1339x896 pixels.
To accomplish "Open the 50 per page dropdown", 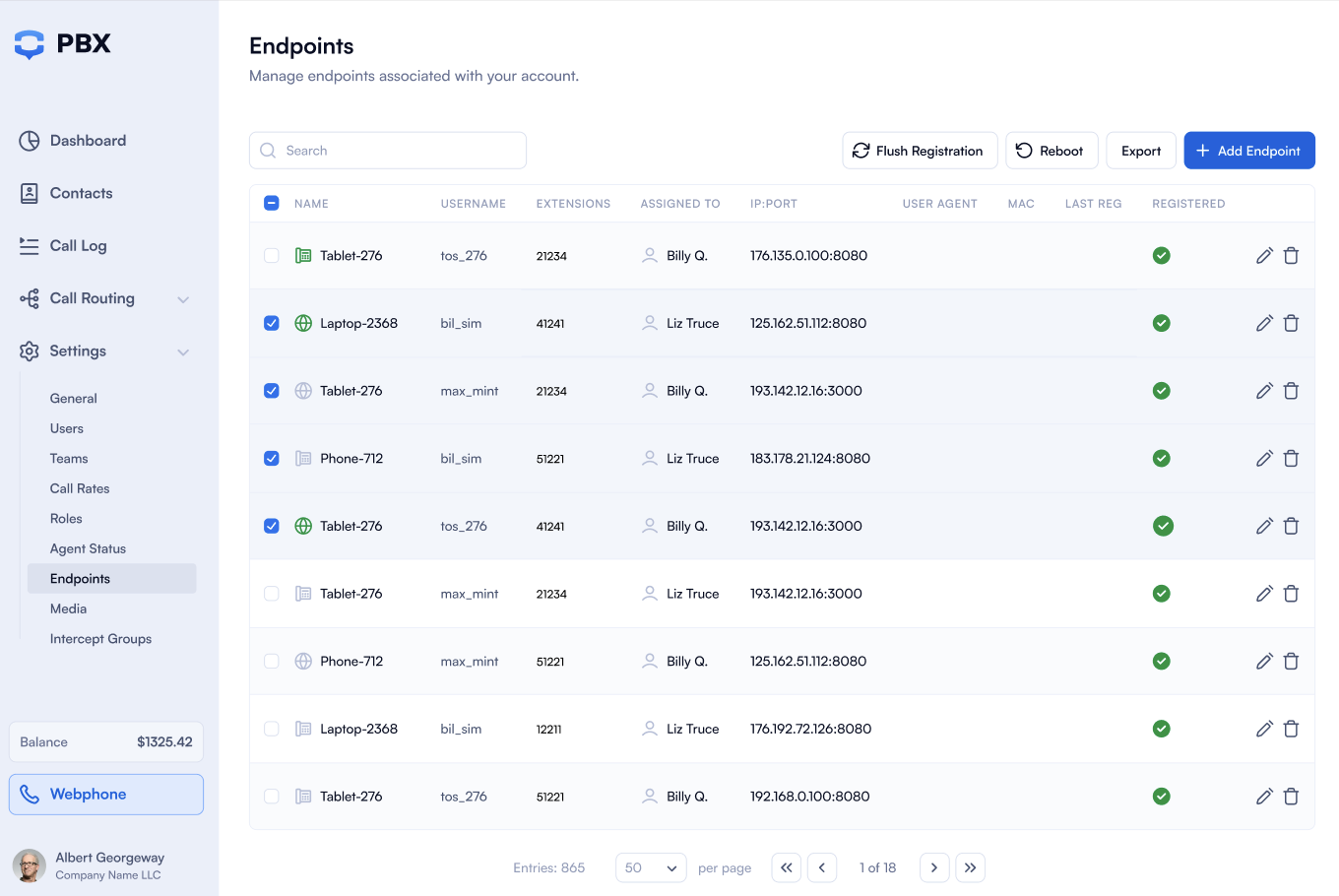I will tap(651, 867).
